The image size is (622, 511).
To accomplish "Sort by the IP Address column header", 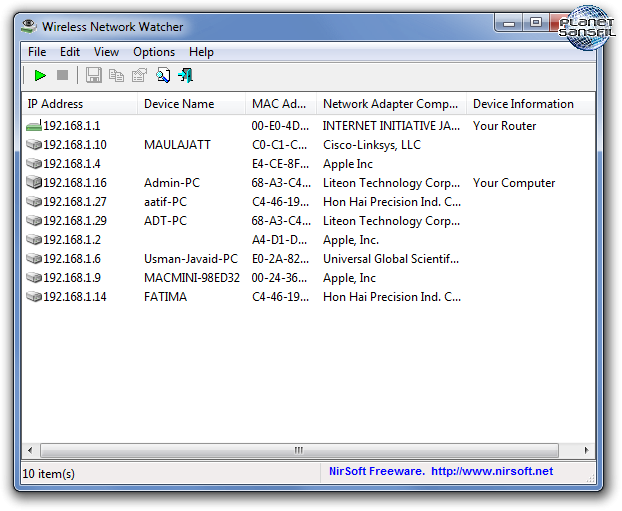I will click(79, 104).
